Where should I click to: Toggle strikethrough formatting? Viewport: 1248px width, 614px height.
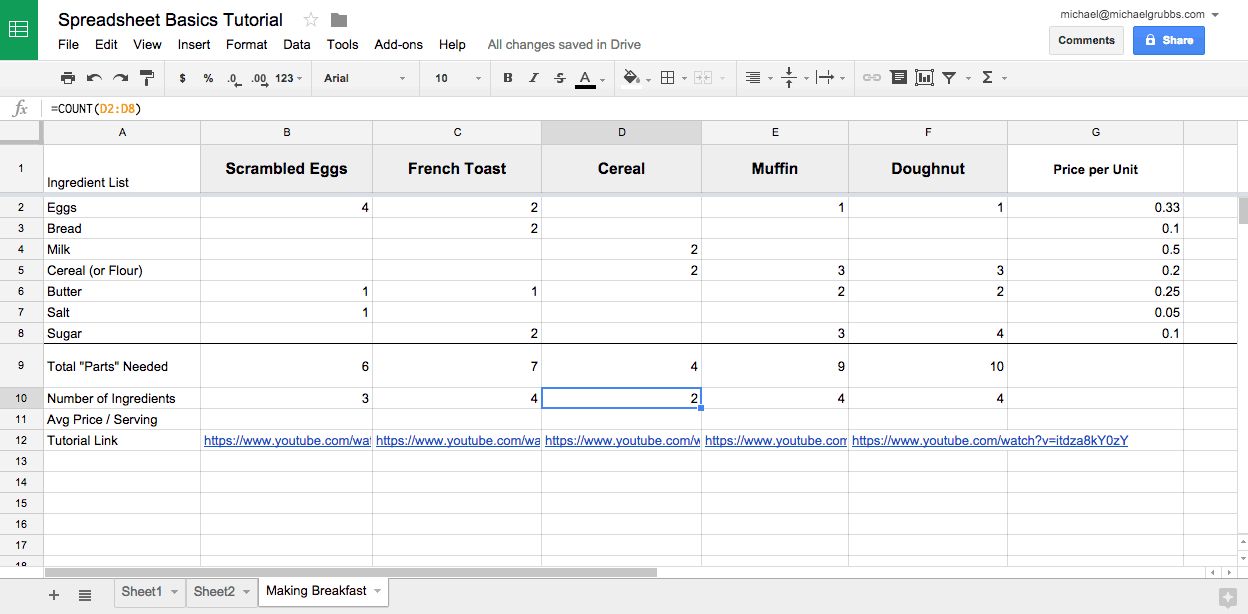coord(560,78)
